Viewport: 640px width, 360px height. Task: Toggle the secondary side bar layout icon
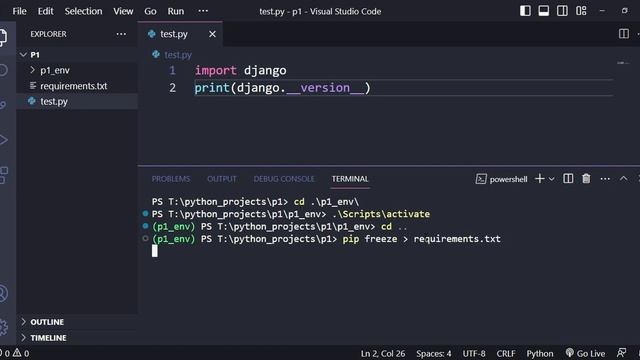point(562,11)
